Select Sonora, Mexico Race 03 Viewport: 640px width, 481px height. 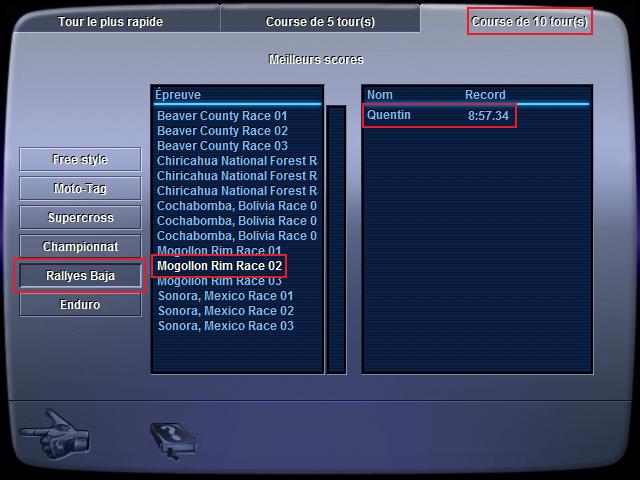pos(225,326)
